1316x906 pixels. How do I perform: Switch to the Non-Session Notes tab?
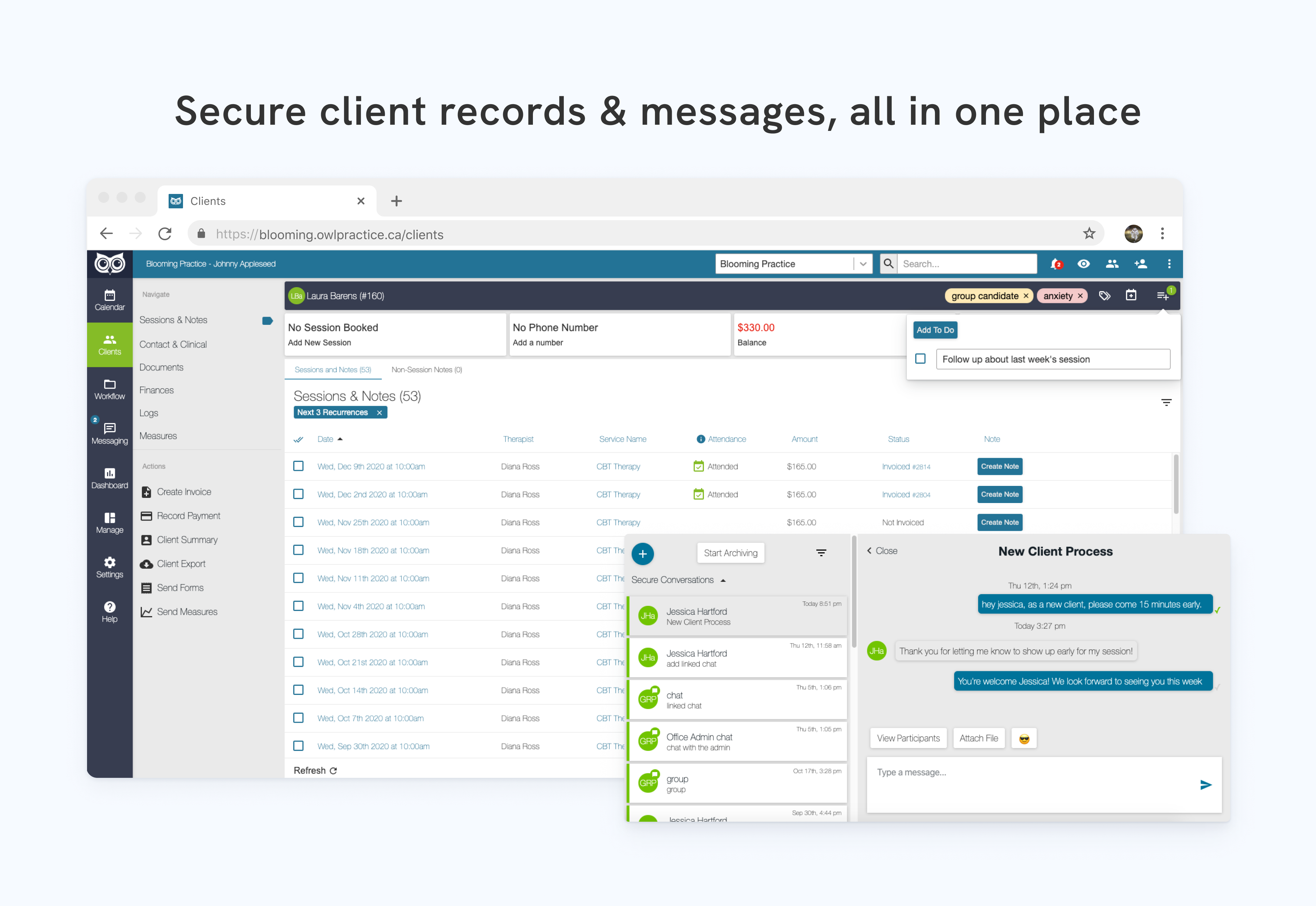426,369
